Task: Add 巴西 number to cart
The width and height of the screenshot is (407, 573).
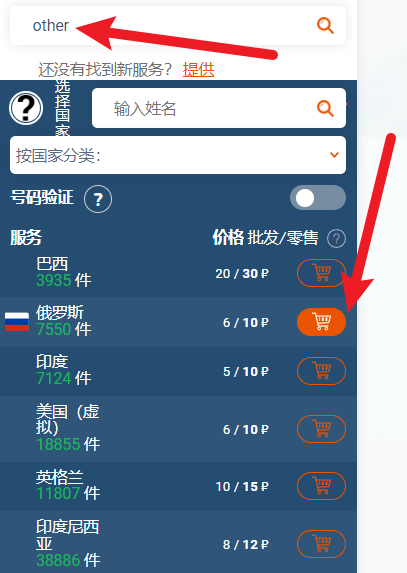Action: [x=322, y=273]
